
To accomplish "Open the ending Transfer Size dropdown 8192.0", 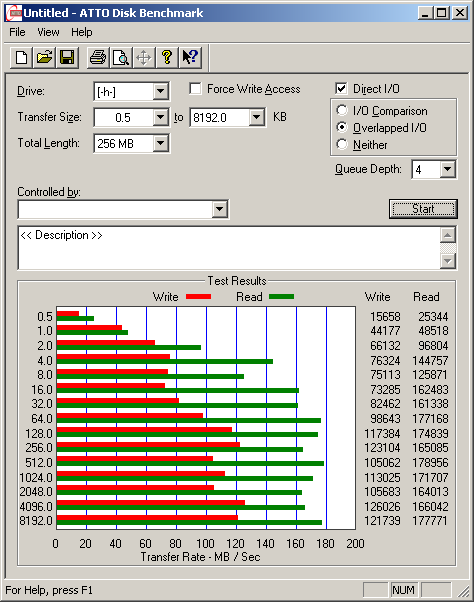I will point(256,117).
